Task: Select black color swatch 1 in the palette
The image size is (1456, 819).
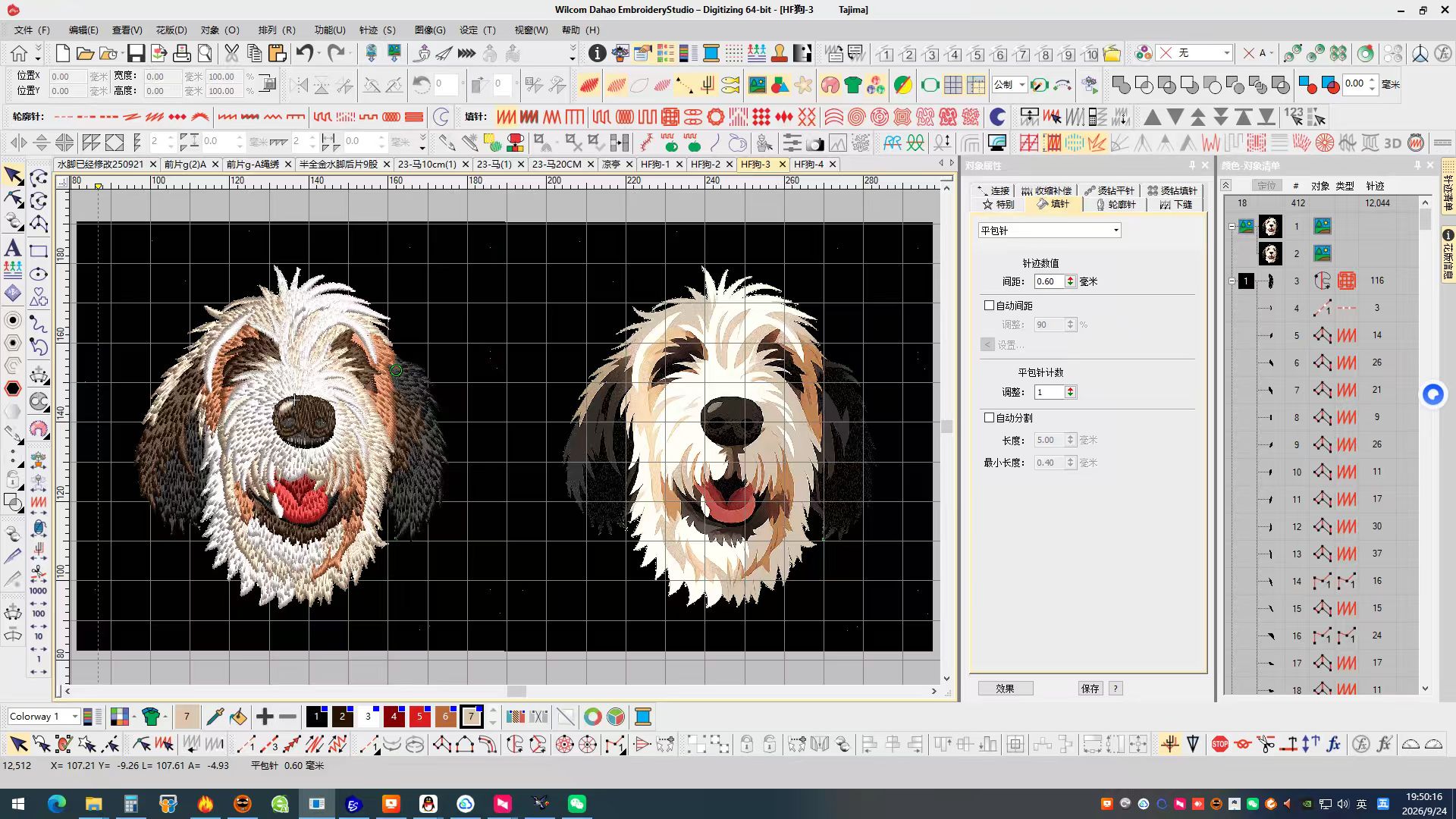Action: [316, 717]
